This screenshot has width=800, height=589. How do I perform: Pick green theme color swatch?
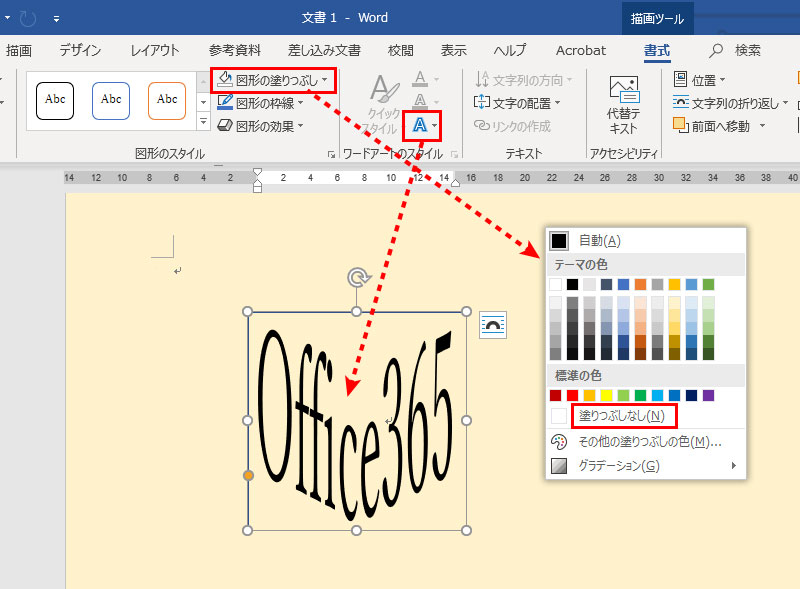pos(708,284)
